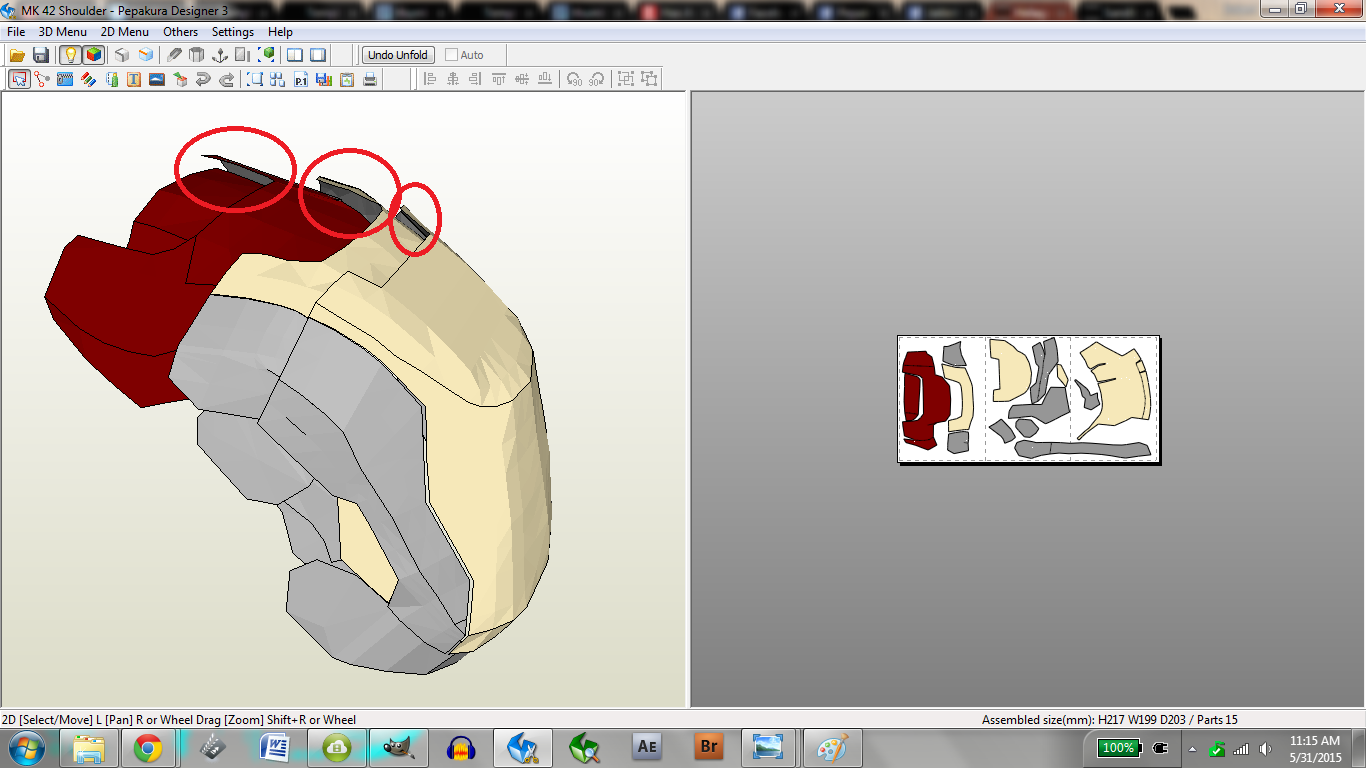Click the first Rotate 90 degrees icon

pyautogui.click(x=574, y=79)
